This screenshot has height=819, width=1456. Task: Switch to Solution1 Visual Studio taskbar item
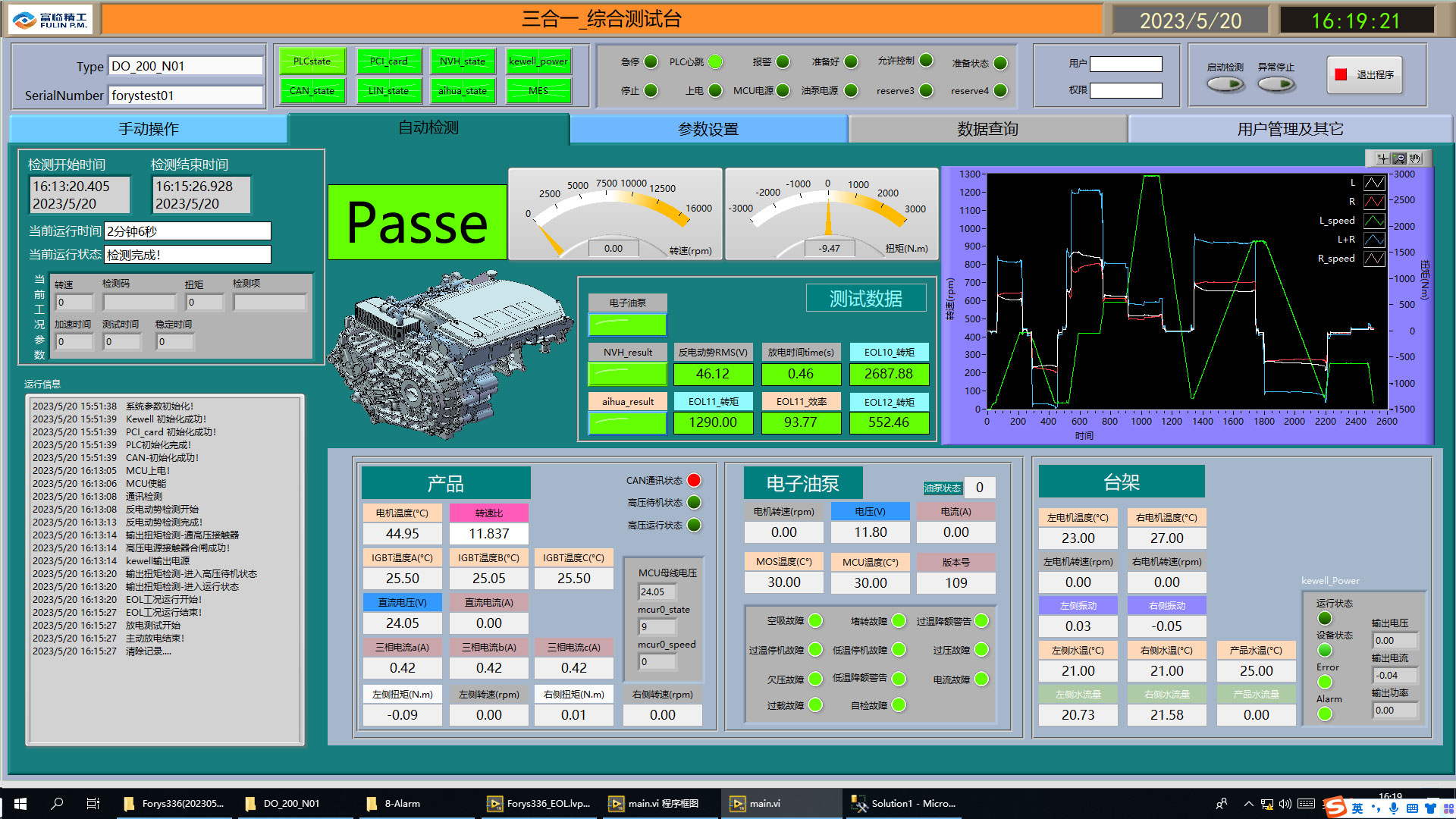point(904,804)
